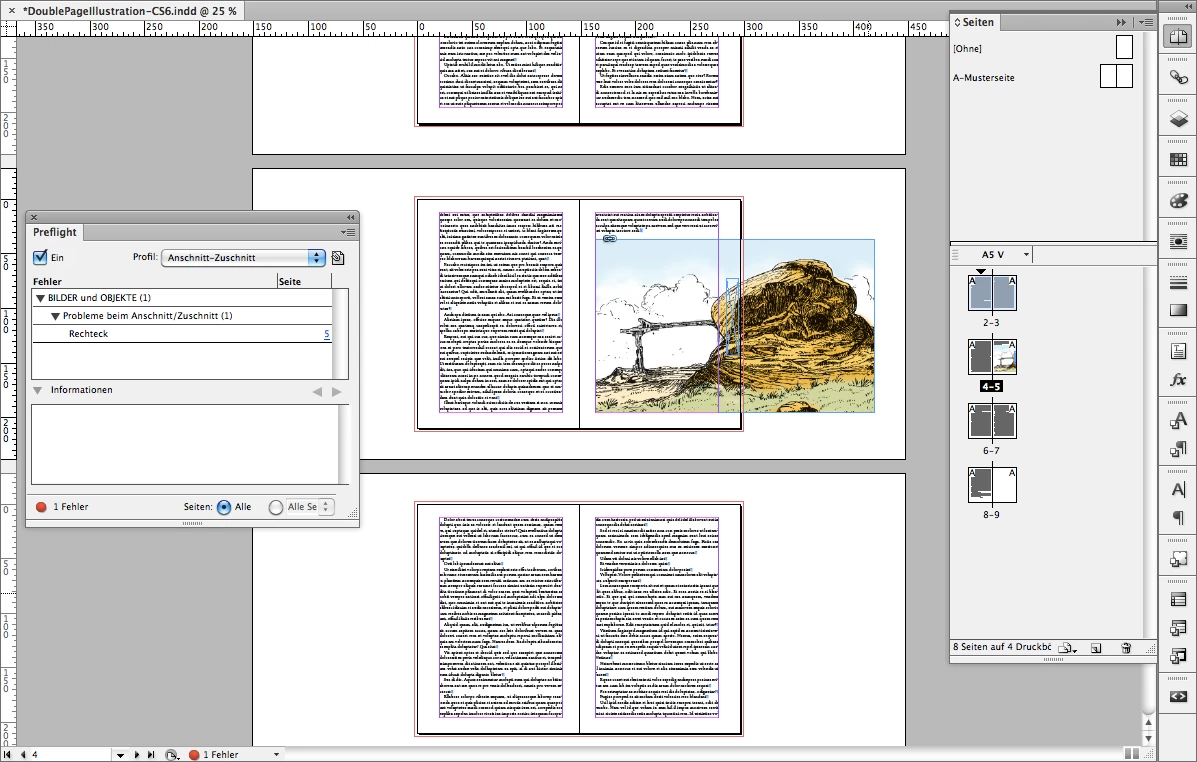Open the Pages panel icon in dock
The height and width of the screenshot is (762, 1197).
click(x=1178, y=36)
